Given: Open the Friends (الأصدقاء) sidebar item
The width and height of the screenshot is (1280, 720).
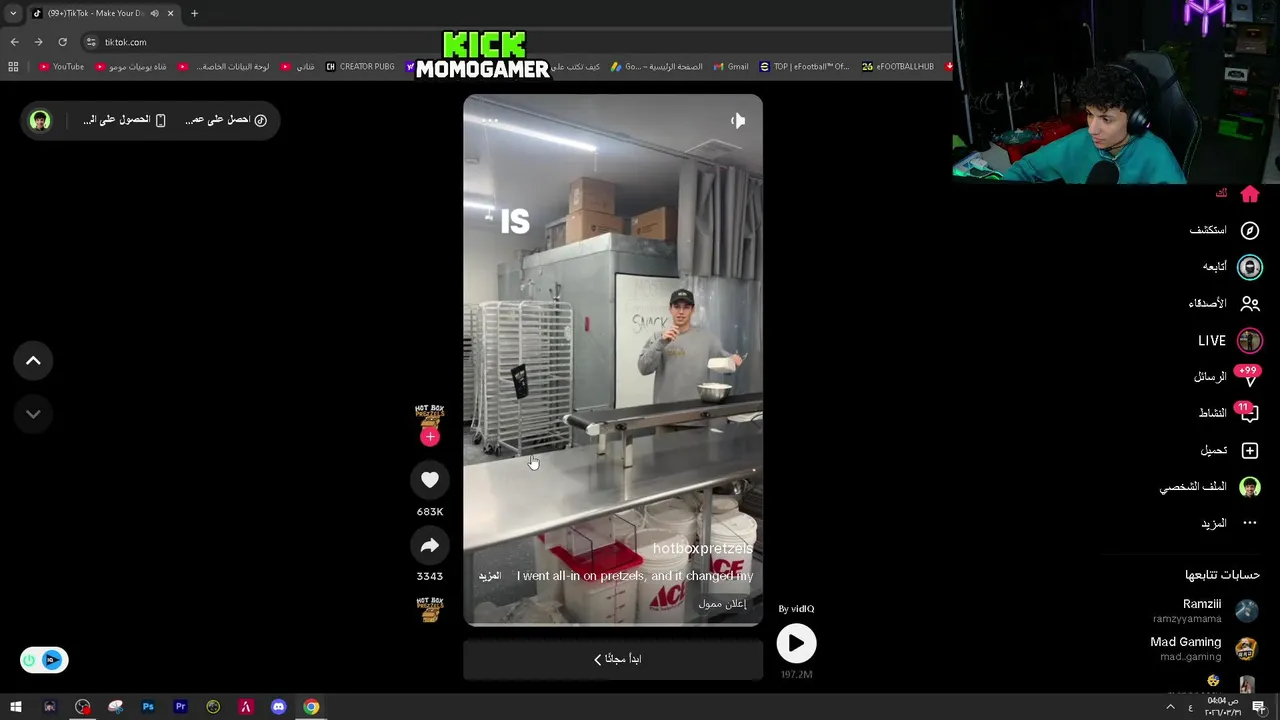Looking at the screenshot, I should coord(1223,303).
